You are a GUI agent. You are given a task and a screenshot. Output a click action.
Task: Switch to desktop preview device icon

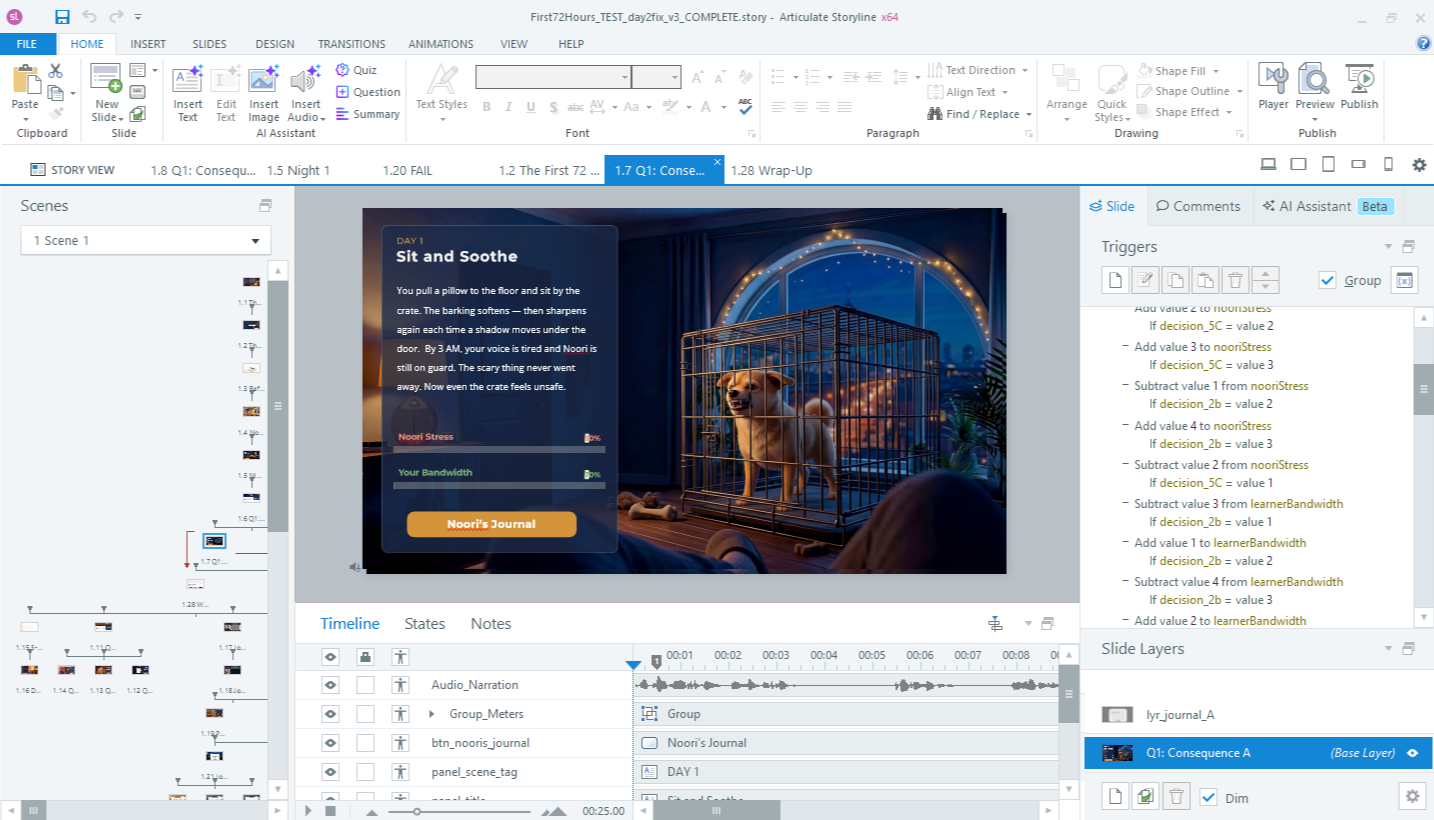coord(1267,164)
